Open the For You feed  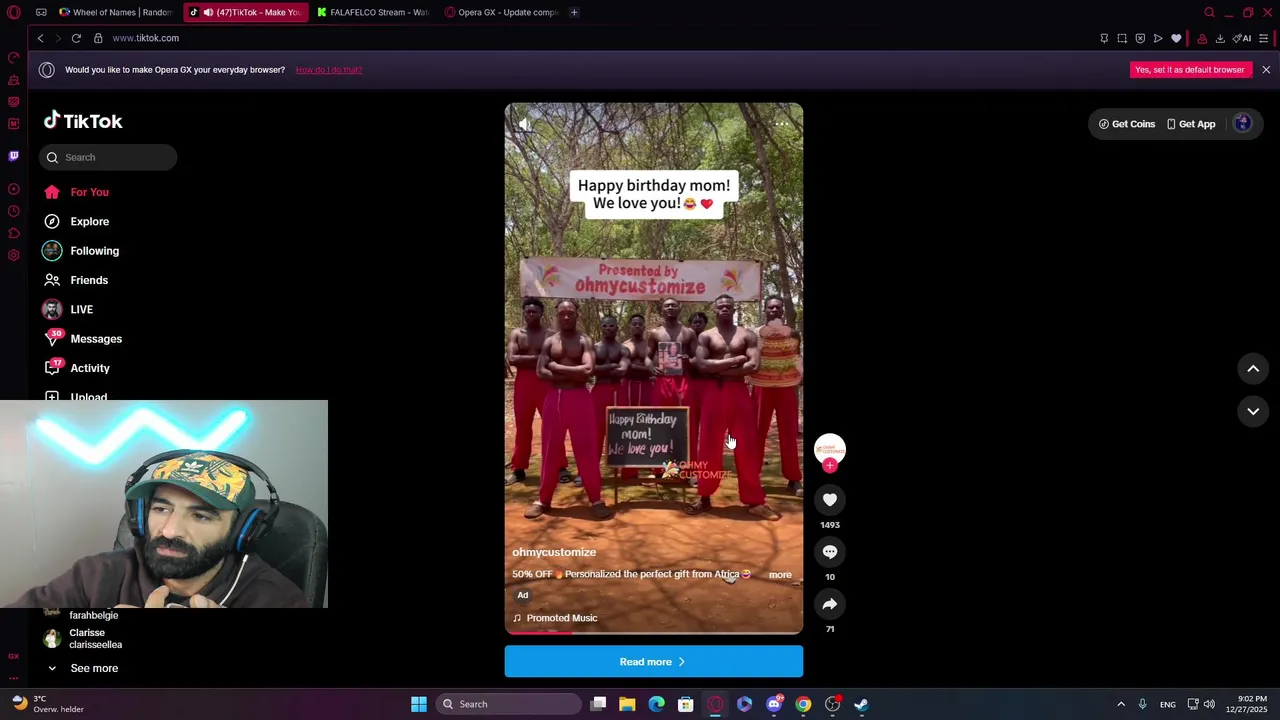coord(77,192)
